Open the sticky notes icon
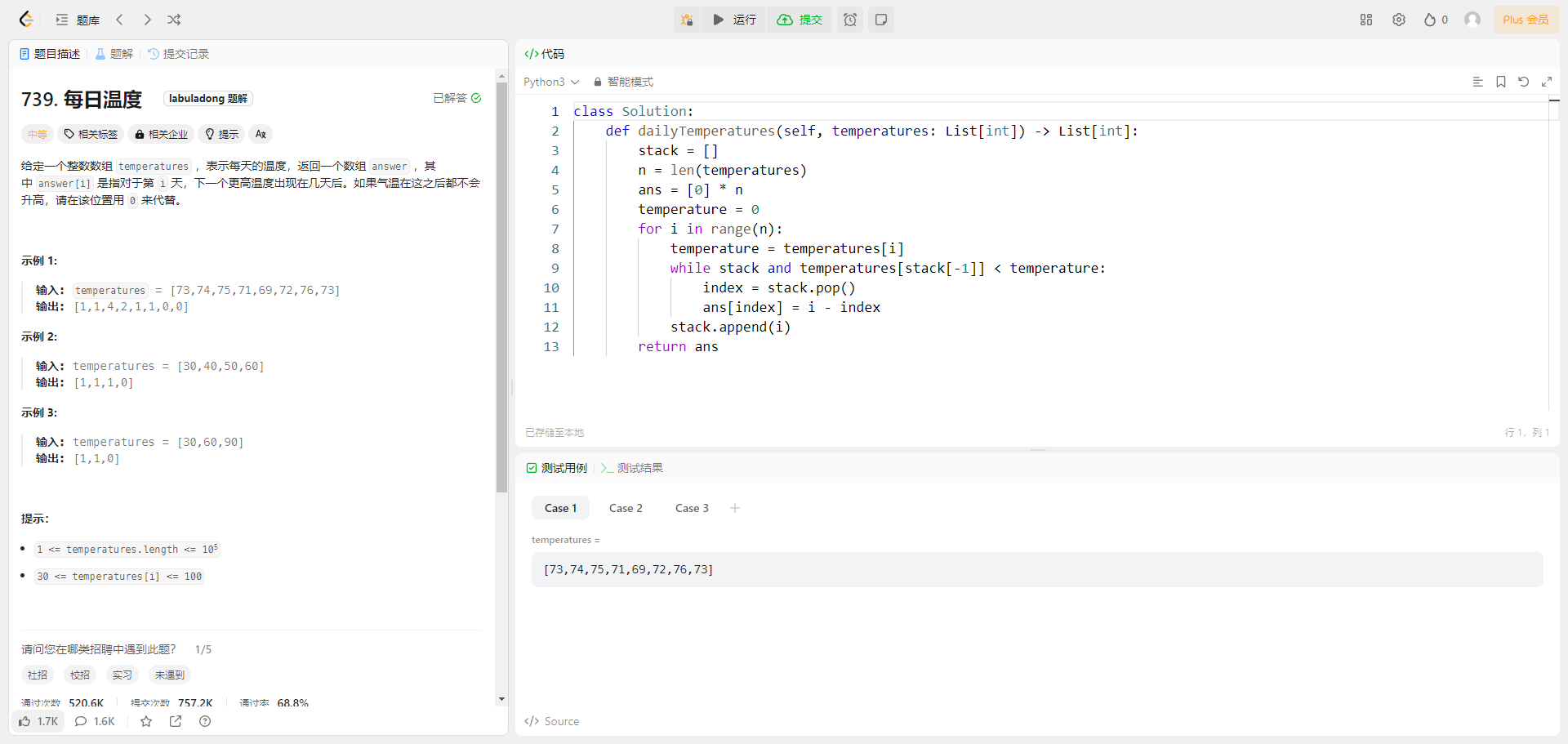1568x744 pixels. (x=881, y=20)
